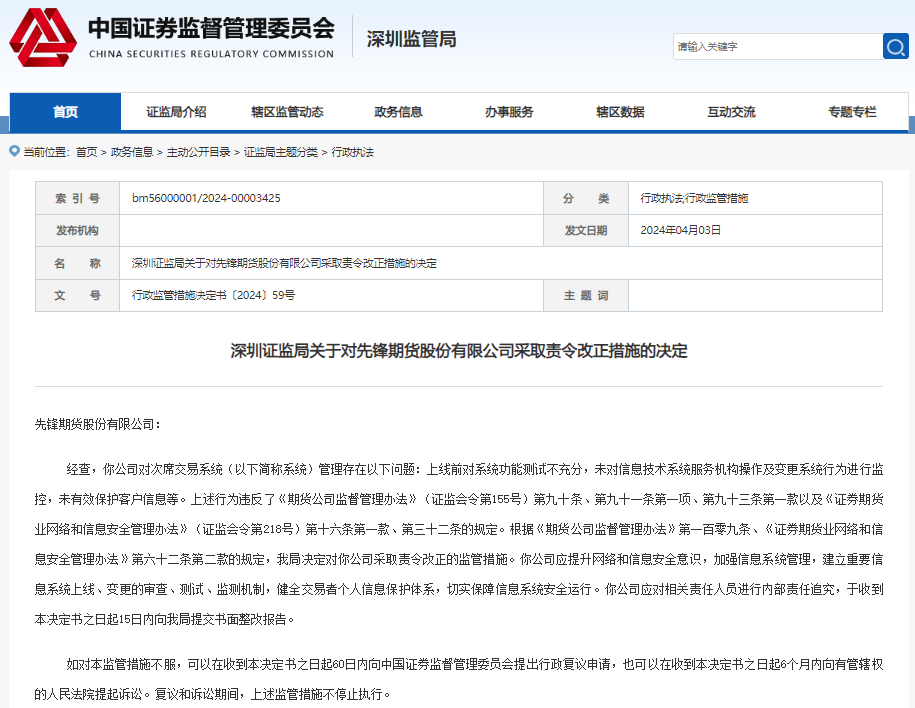The image size is (915, 708).
Task: Open the 首页 navigation tab
Action: [x=65, y=112]
